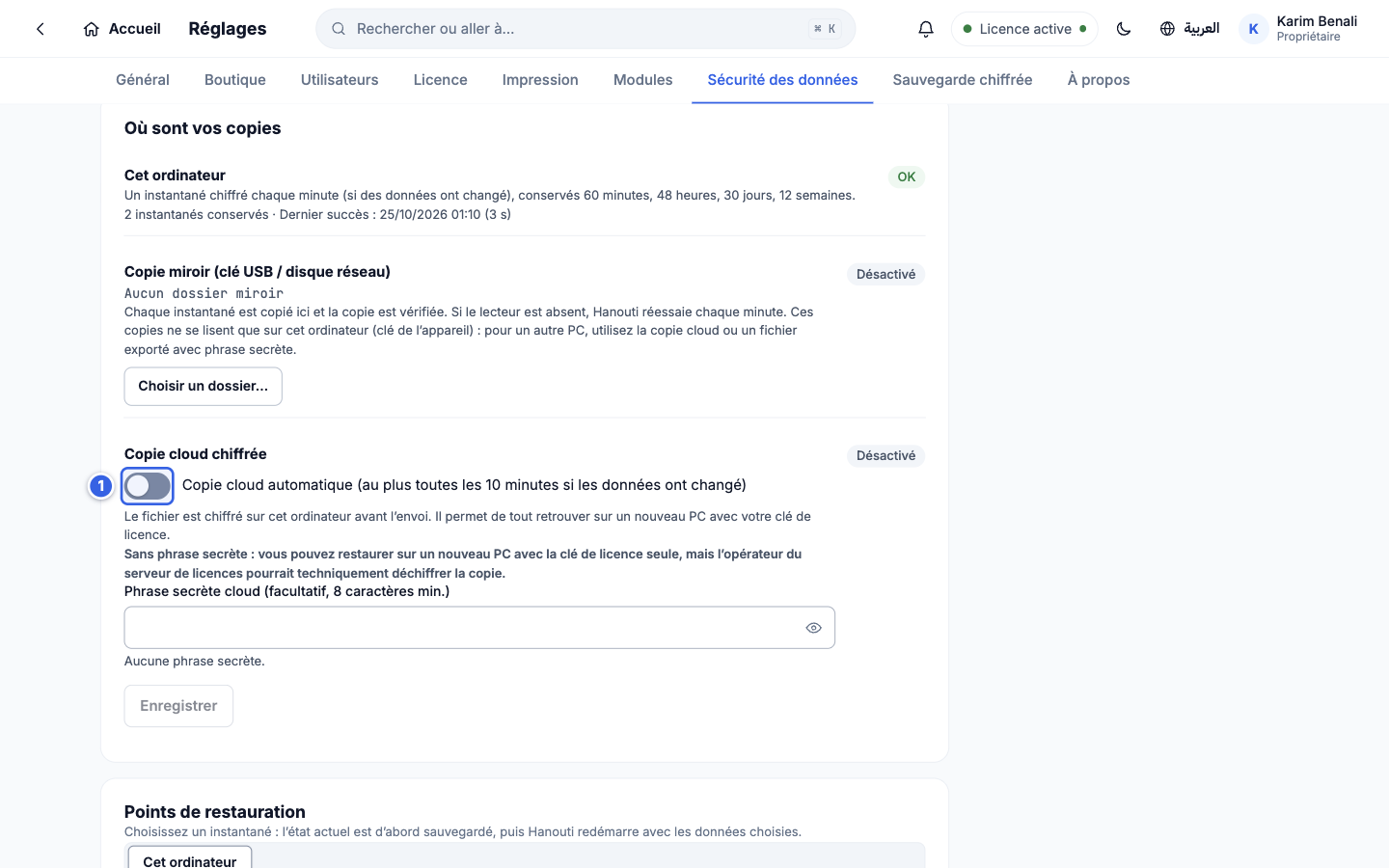Switch to the Boutique tab
Image resolution: width=1389 pixels, height=868 pixels.
[x=235, y=80]
